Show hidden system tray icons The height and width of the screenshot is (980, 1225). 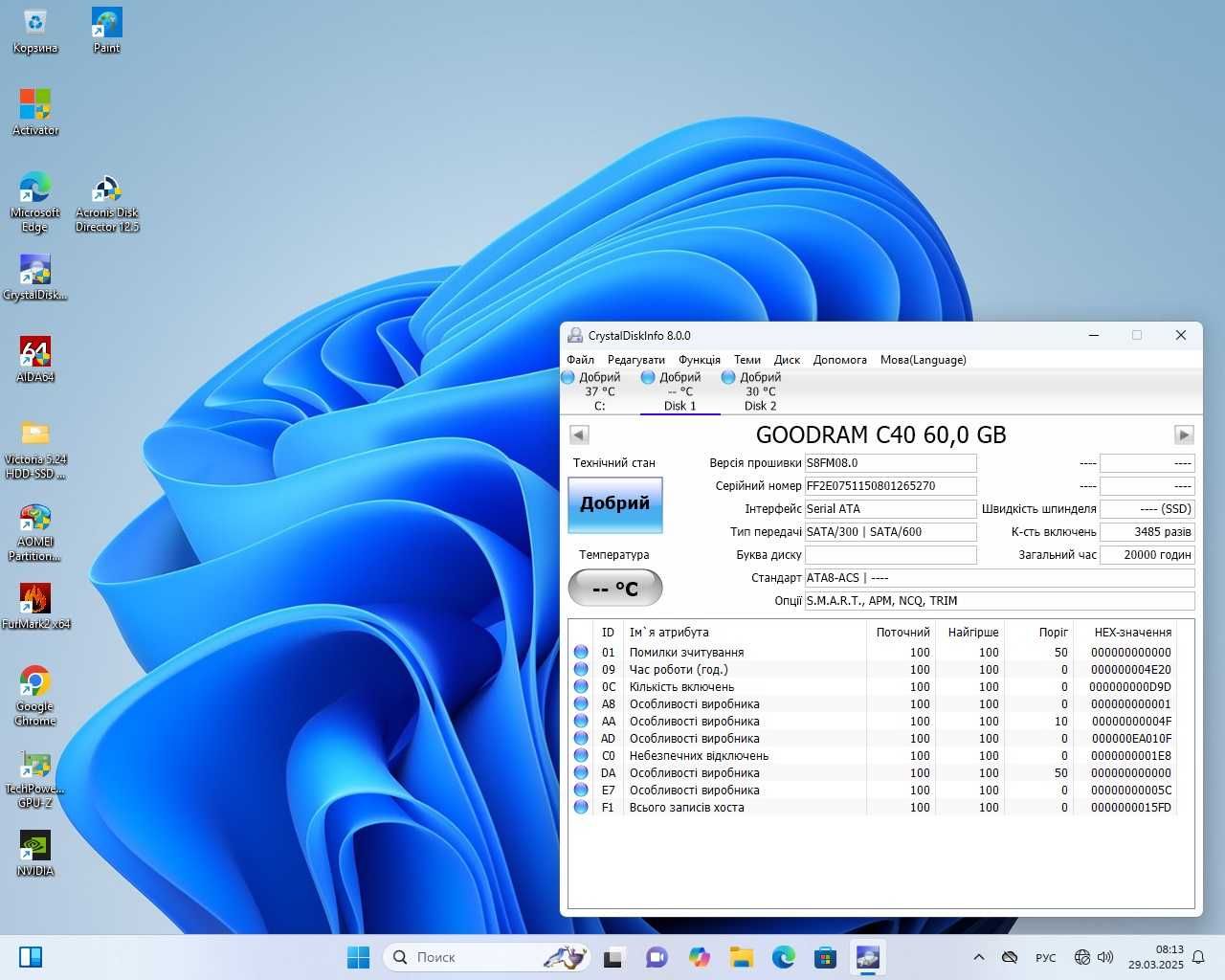[978, 957]
